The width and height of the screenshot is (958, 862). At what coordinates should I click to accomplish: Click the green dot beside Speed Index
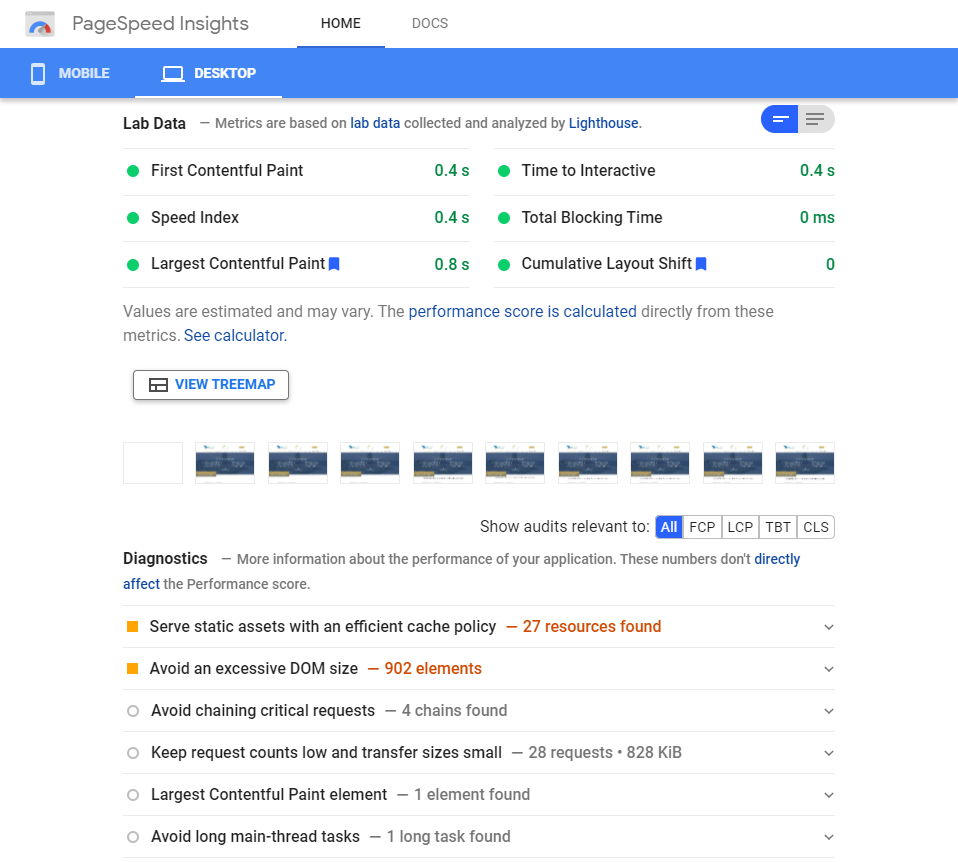133,217
